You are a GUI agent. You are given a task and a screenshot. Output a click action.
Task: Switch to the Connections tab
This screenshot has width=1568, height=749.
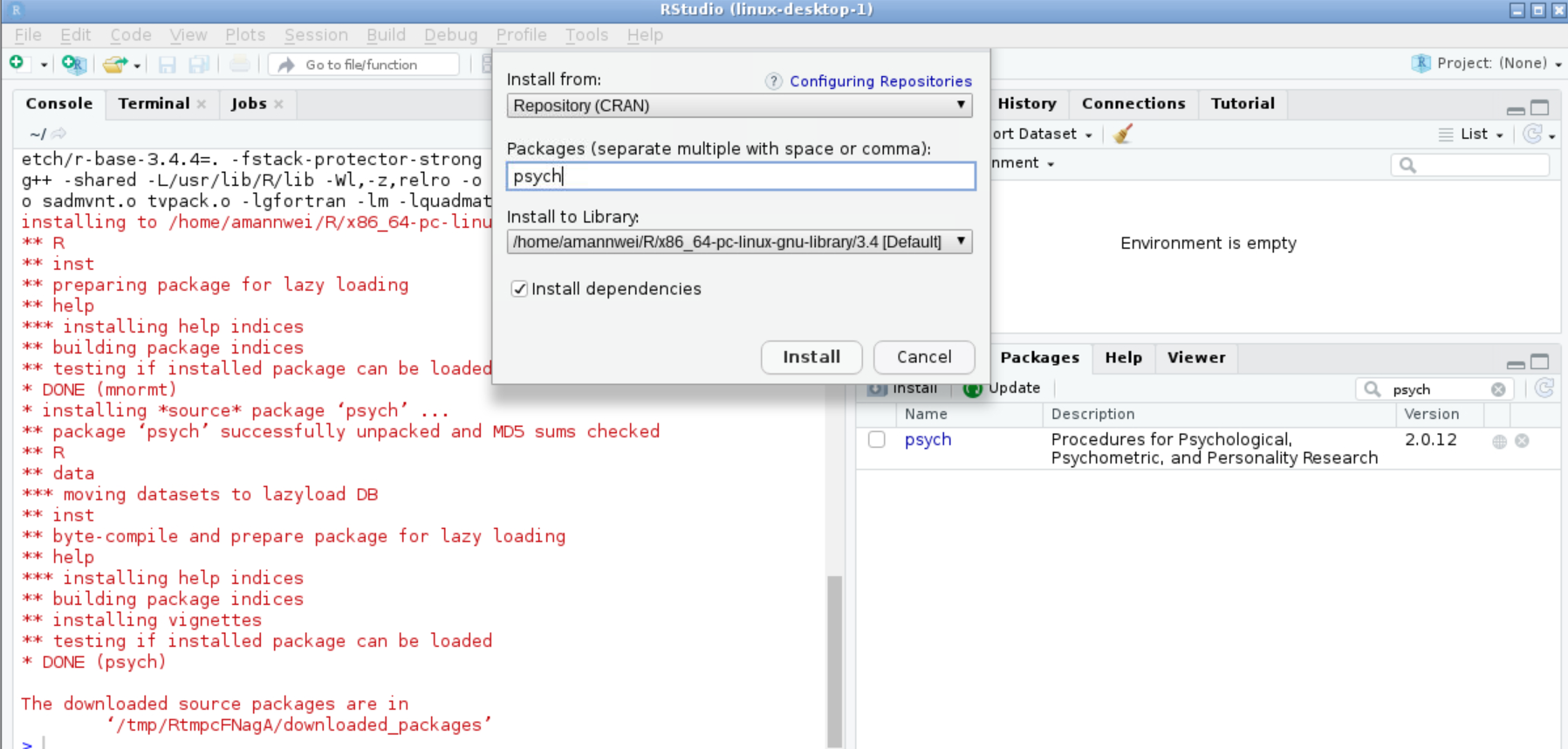pos(1133,103)
